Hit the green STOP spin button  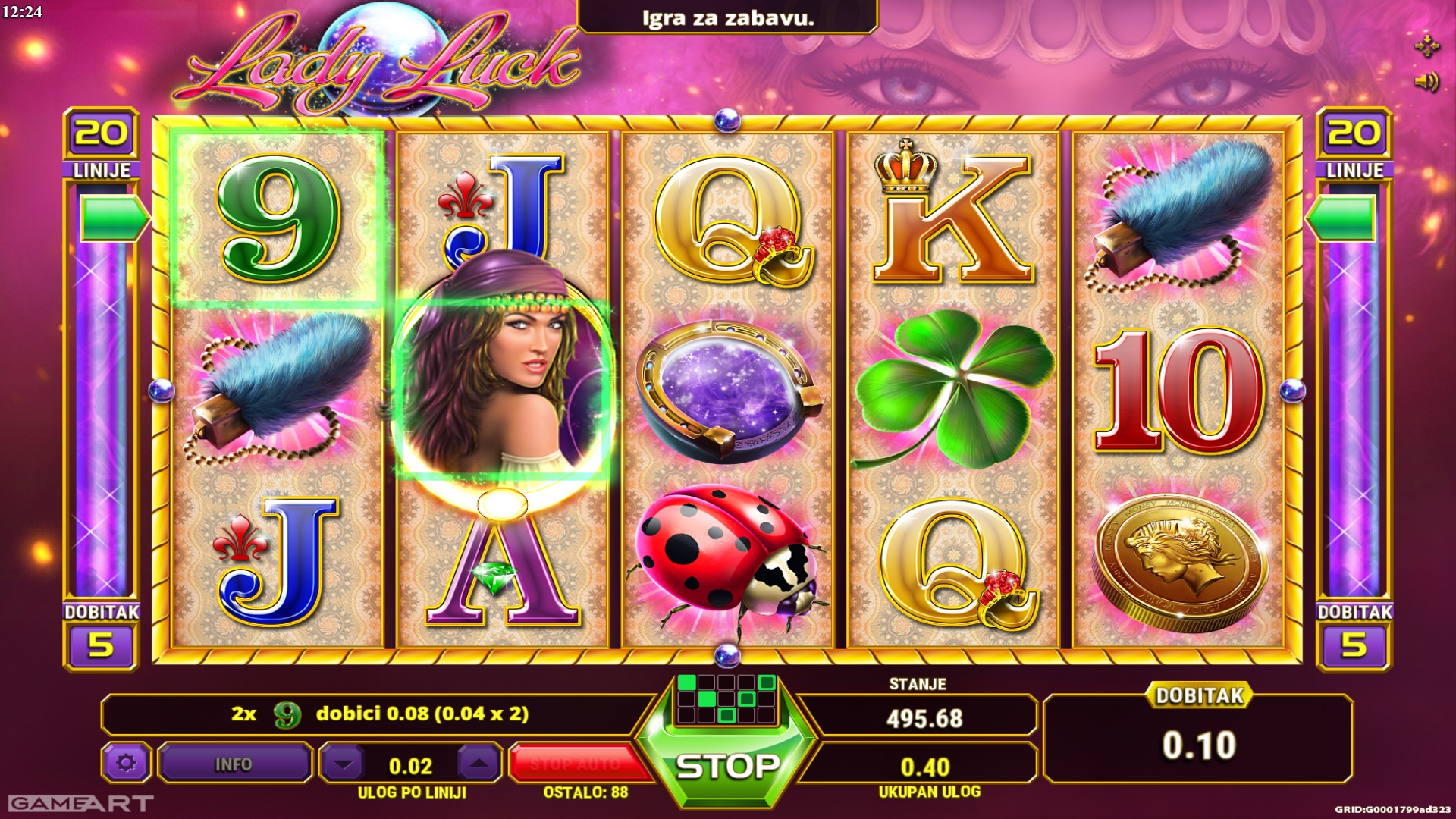726,766
